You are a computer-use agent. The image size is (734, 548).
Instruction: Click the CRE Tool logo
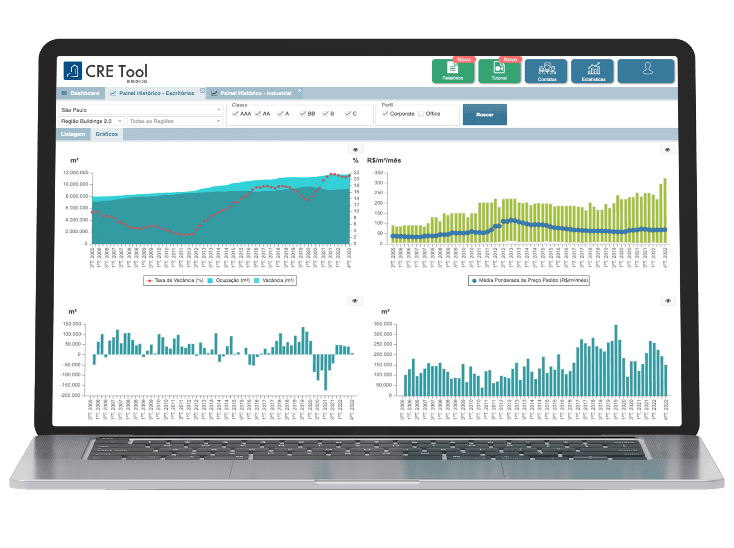point(103,71)
